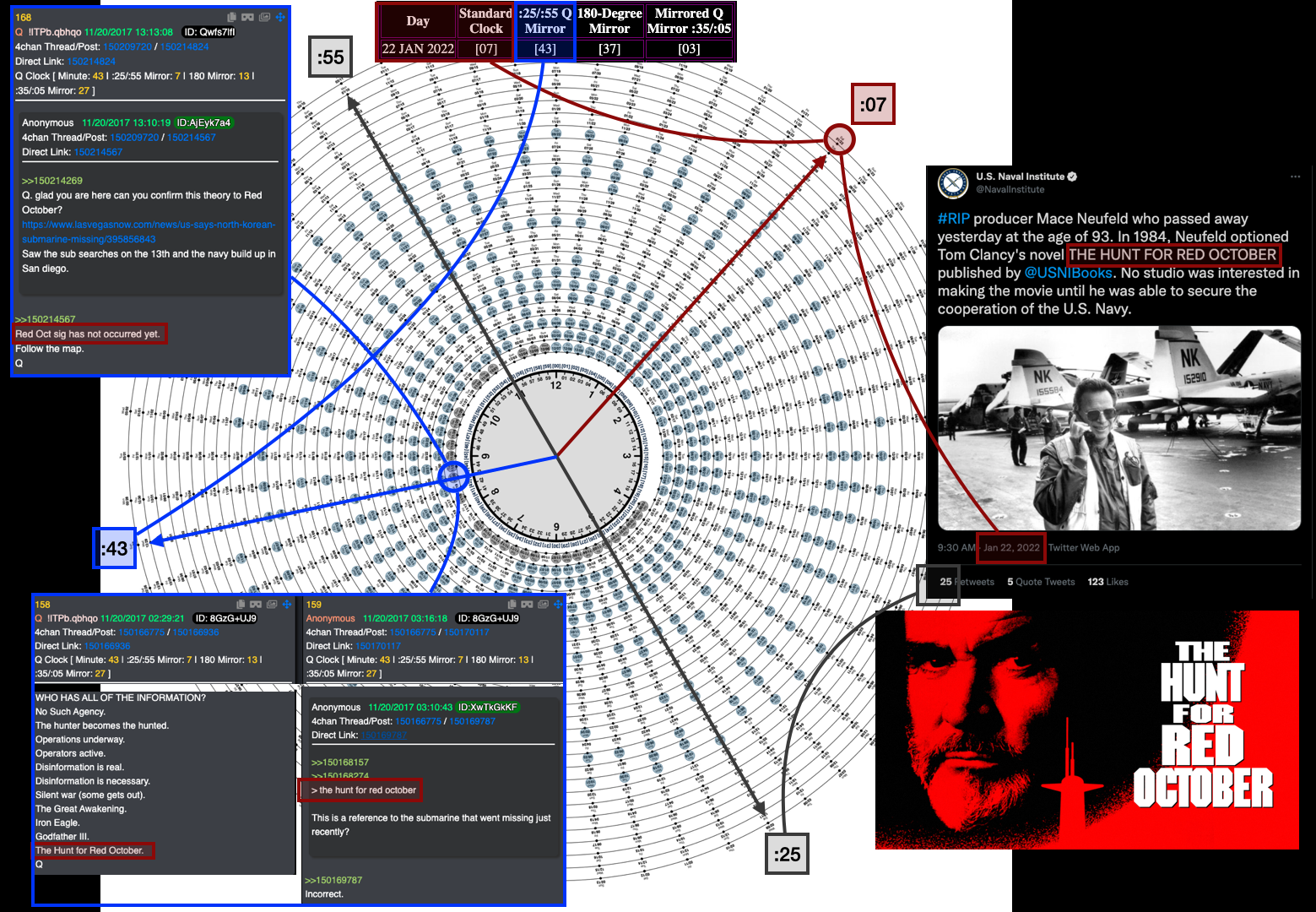Image resolution: width=1316 pixels, height=912 pixels.
Task: Click the line 'WHO HAS ALL OF THE INFORMATION?'
Action: (x=121, y=698)
